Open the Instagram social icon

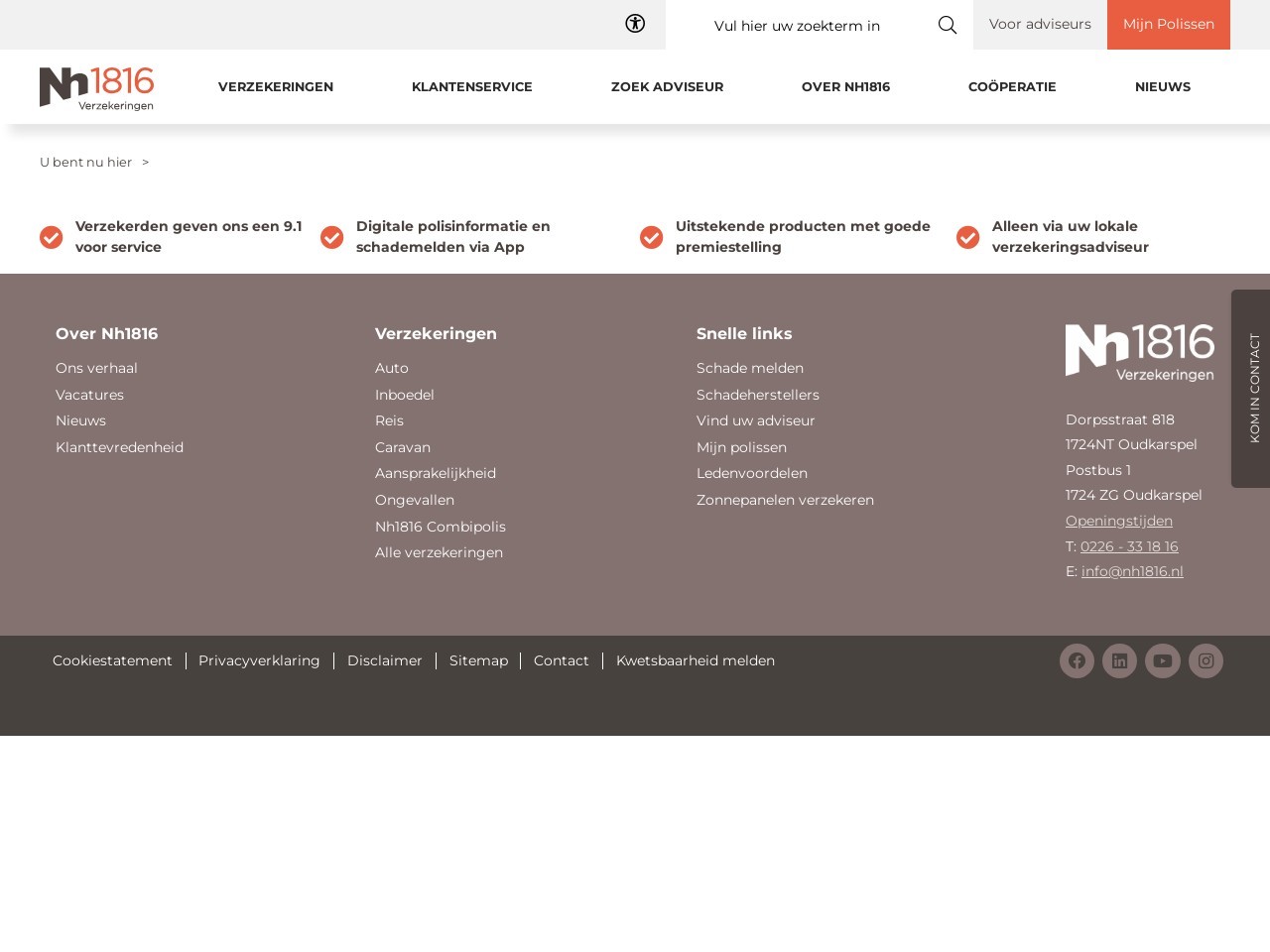point(1206,661)
